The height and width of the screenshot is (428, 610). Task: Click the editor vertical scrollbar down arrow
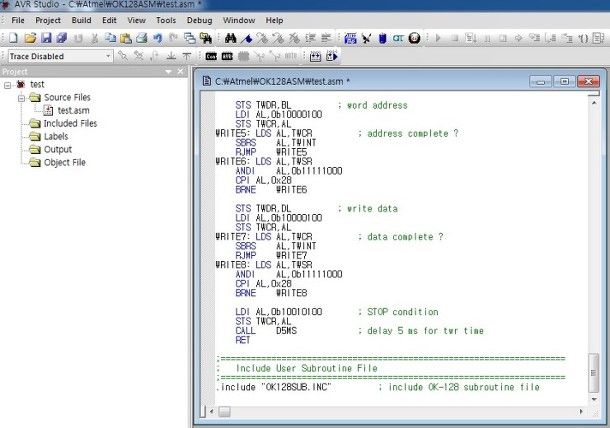[594, 400]
